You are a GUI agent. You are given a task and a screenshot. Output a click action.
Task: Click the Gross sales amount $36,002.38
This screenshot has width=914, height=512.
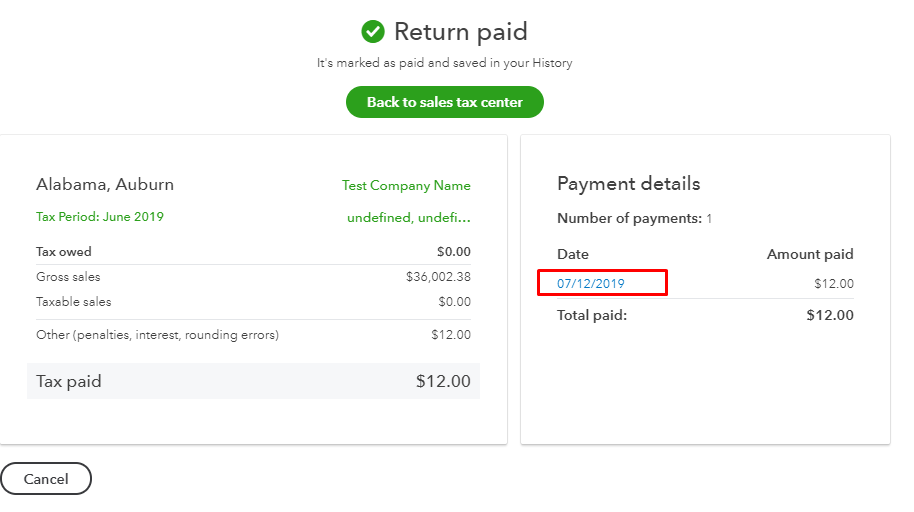click(438, 277)
